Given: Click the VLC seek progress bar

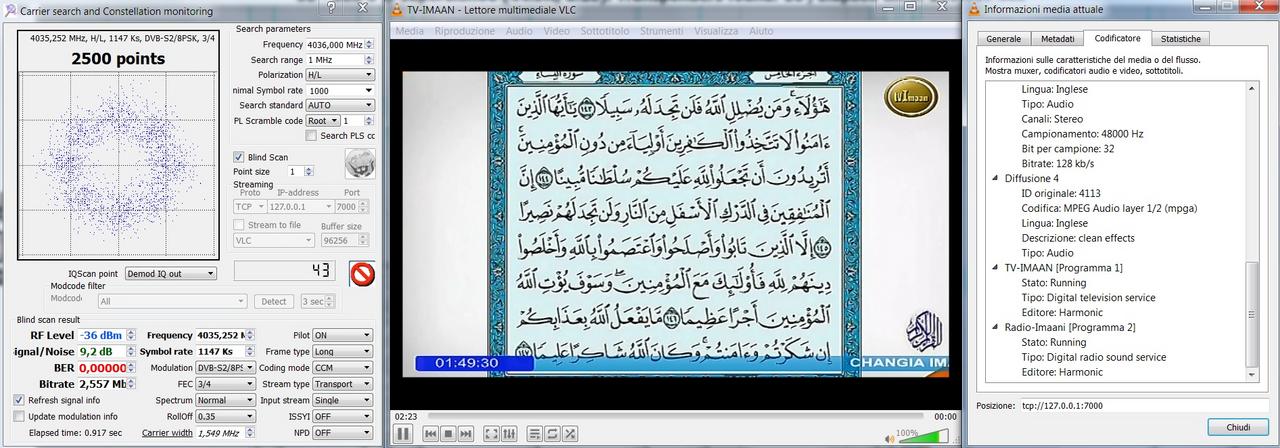Looking at the screenshot, I should pyautogui.click(x=676, y=416).
